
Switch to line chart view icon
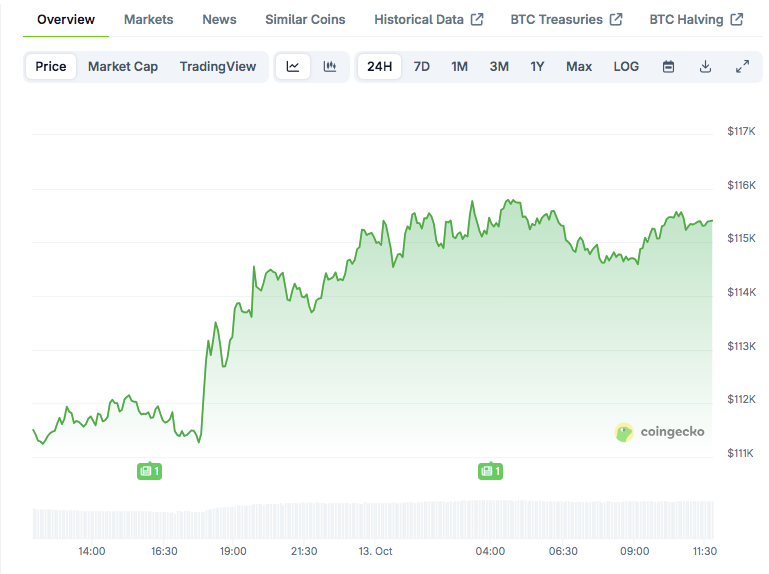pos(293,67)
